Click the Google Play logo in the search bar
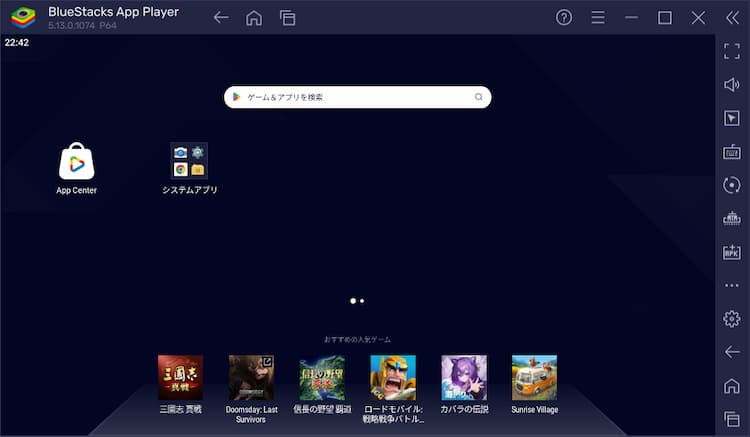The width and height of the screenshot is (750, 437). (x=236, y=97)
